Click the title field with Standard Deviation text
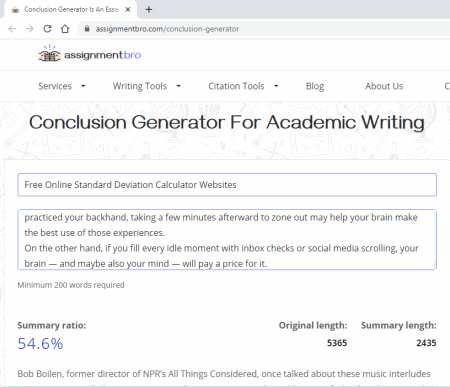Image resolution: width=450 pixels, height=387 pixels. tap(227, 185)
